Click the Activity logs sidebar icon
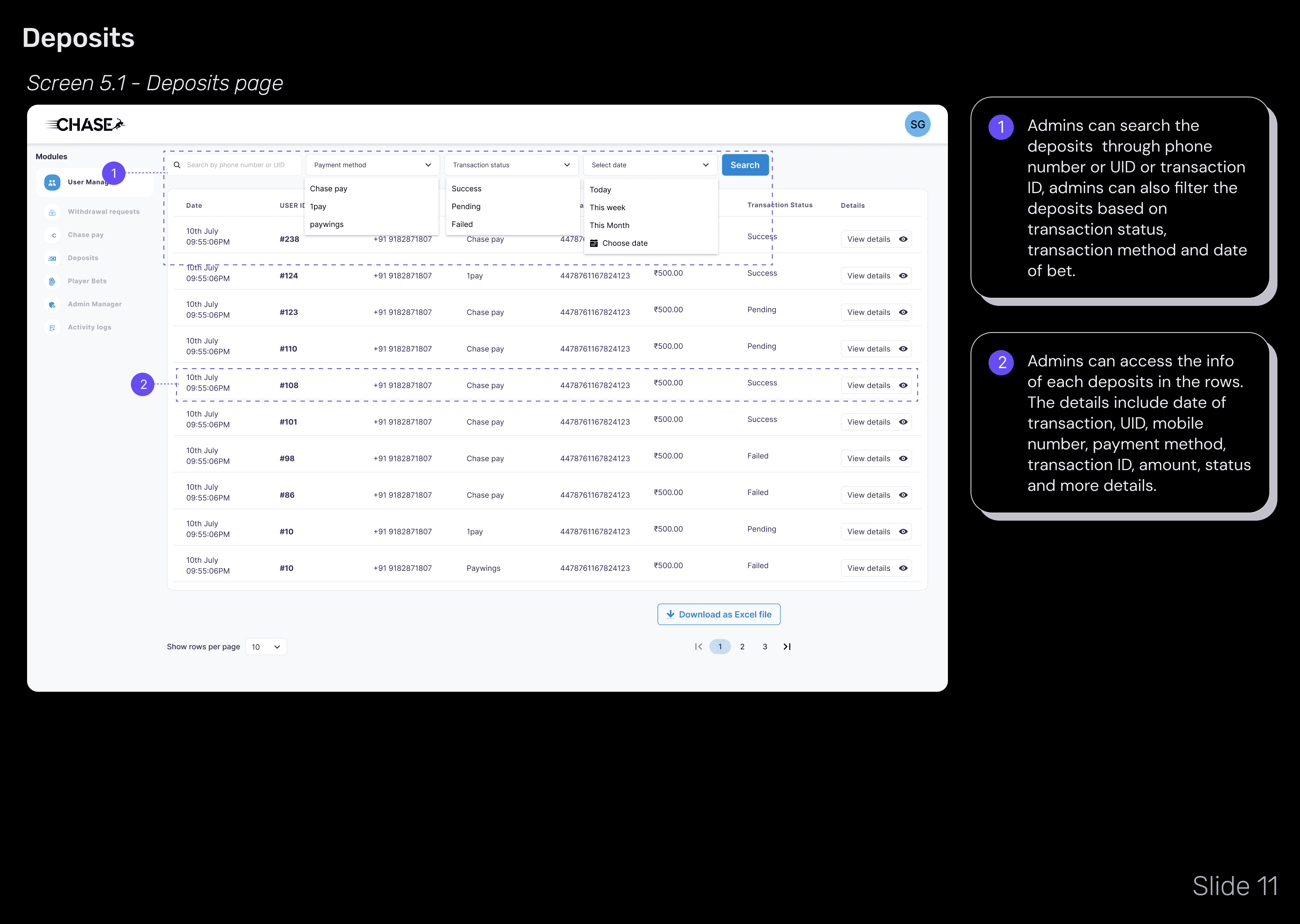The height and width of the screenshot is (924, 1300). pyautogui.click(x=52, y=328)
